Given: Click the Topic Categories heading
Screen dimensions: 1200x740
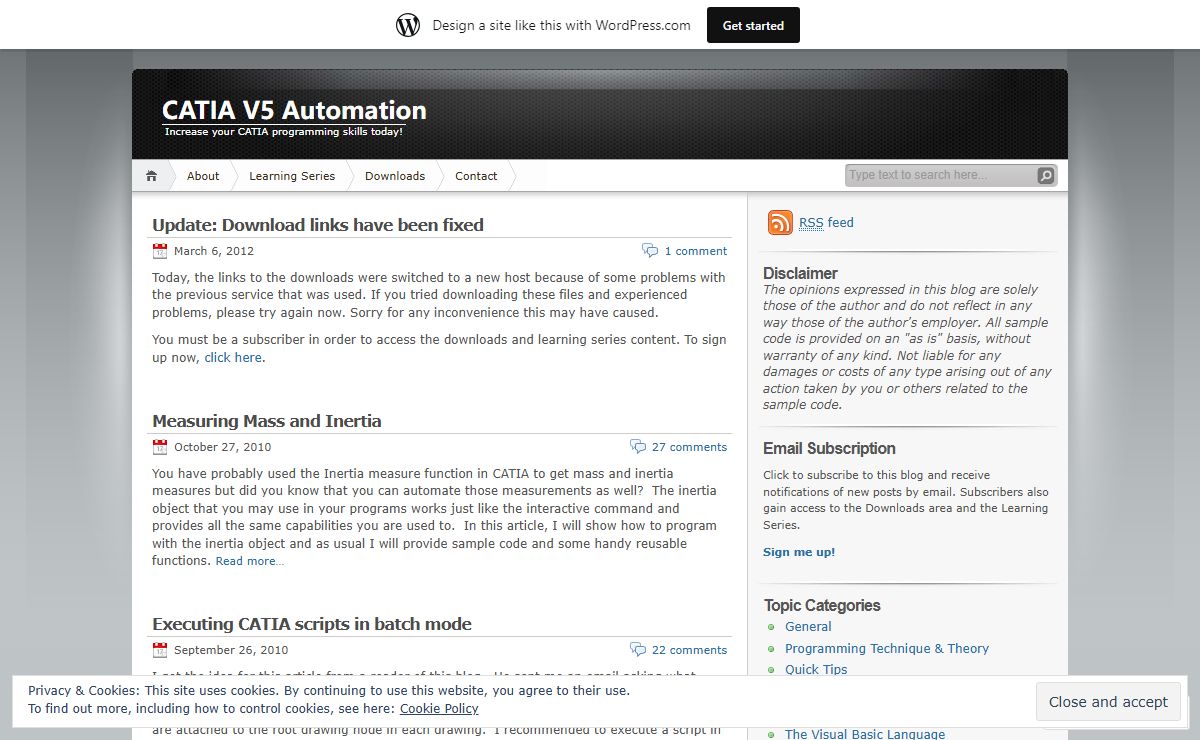Looking at the screenshot, I should tap(822, 605).
